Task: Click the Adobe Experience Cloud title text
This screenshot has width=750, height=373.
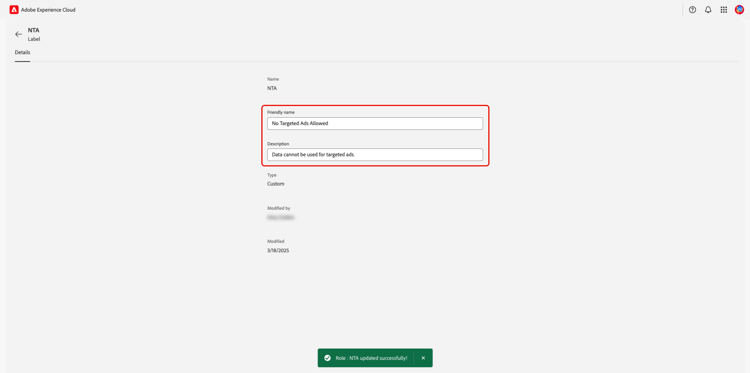Action: (x=48, y=10)
